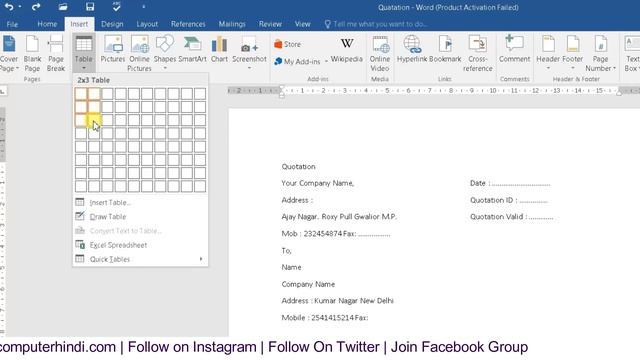Open the Page Number menu
Viewport: 640px width, 360px height.
click(600, 53)
